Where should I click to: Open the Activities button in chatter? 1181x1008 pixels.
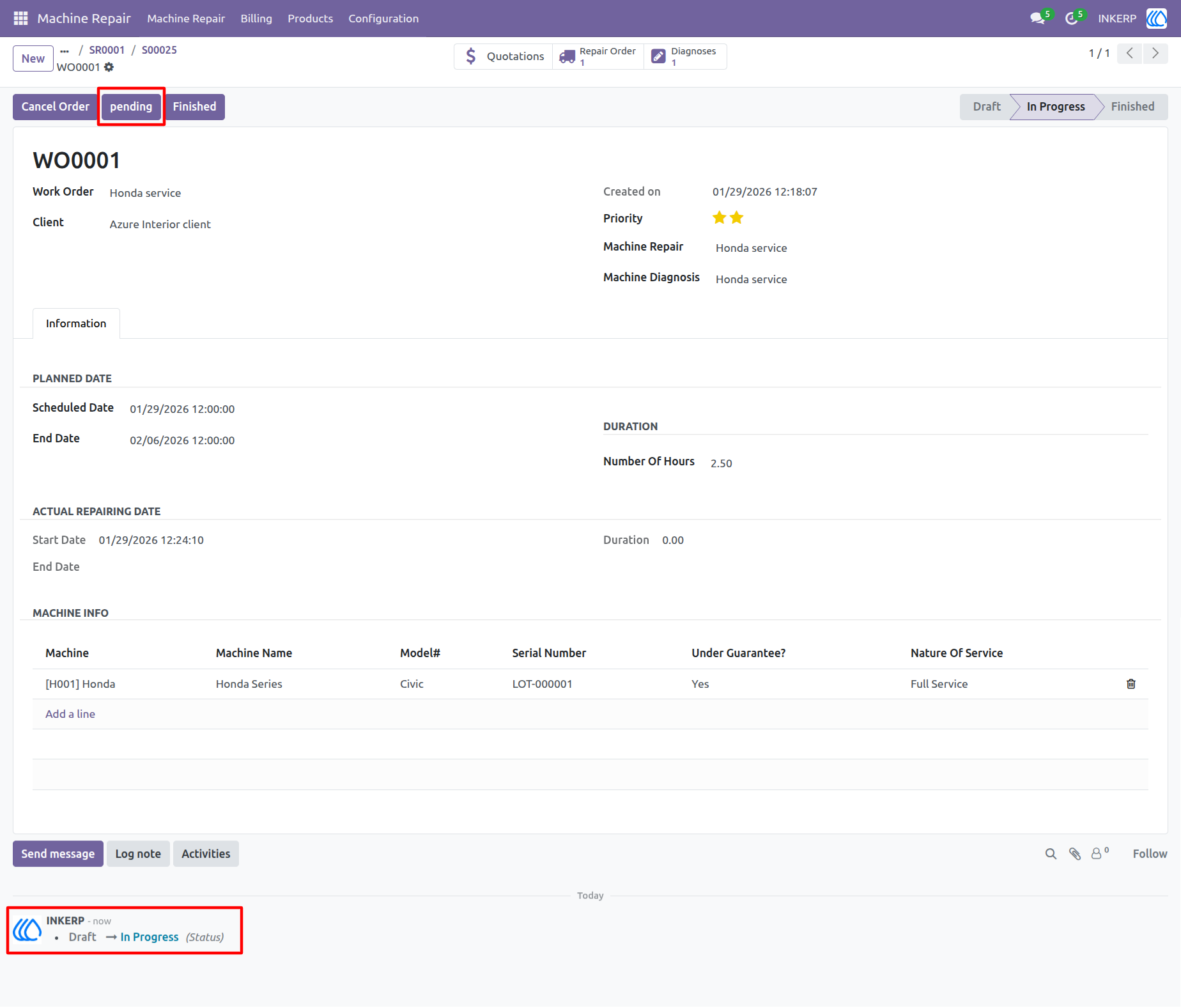tap(206, 854)
